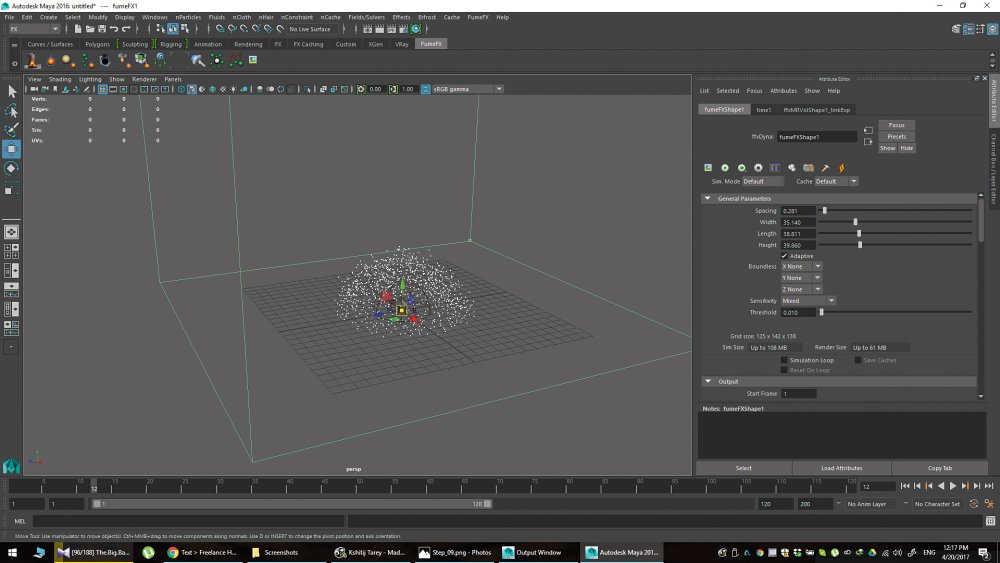Click the first green start simulation icon
Screen dimensions: 1000x563
724,168
